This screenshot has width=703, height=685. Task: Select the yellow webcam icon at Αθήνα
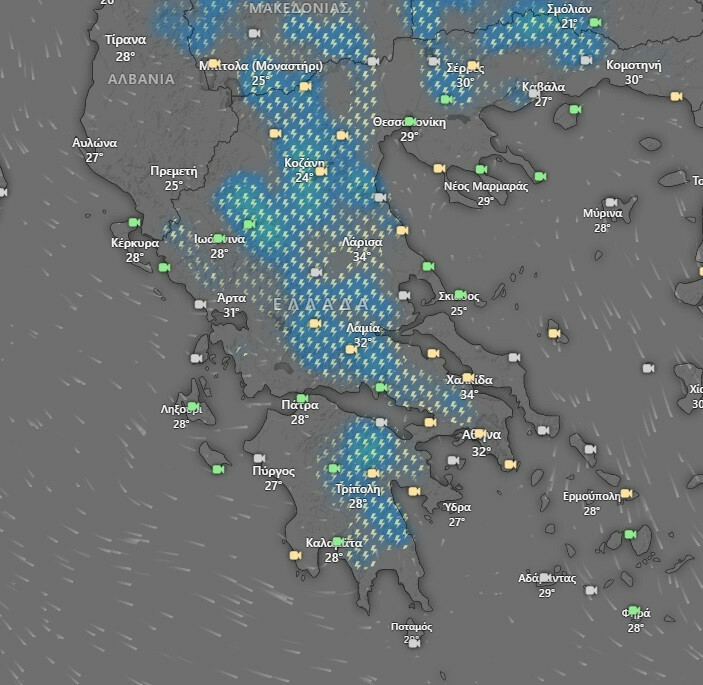point(480,434)
